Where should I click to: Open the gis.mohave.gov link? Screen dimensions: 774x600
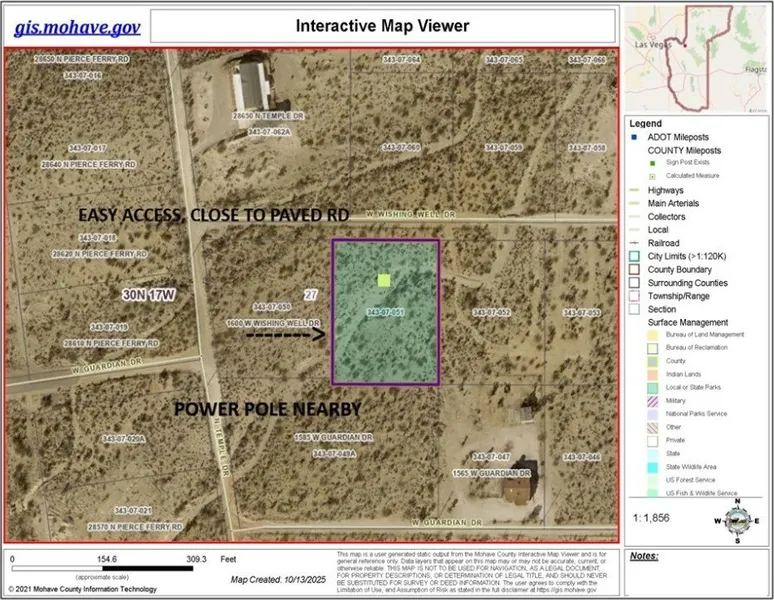77,26
